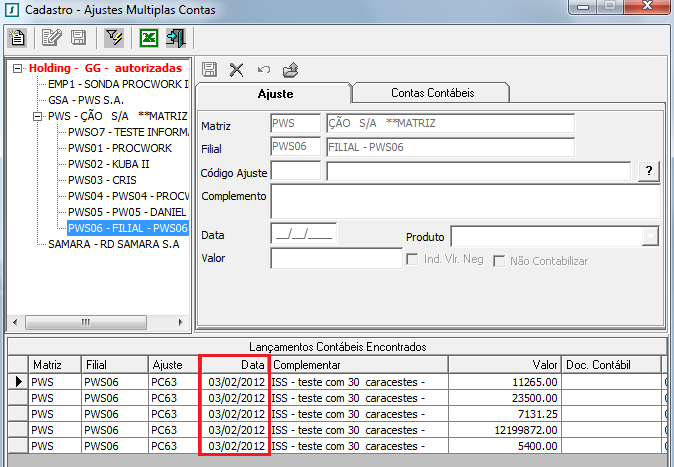Click the folder export icon above tabs

click(290, 69)
